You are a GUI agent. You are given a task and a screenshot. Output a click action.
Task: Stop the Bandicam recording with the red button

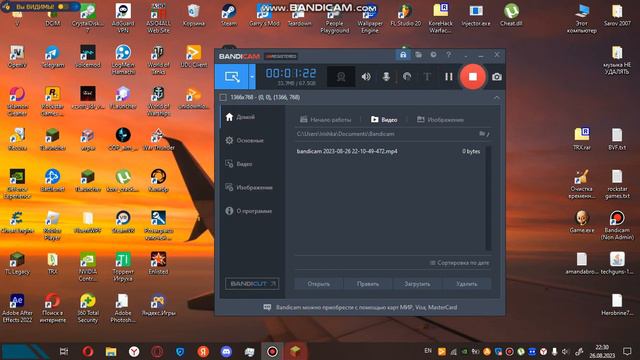click(473, 76)
